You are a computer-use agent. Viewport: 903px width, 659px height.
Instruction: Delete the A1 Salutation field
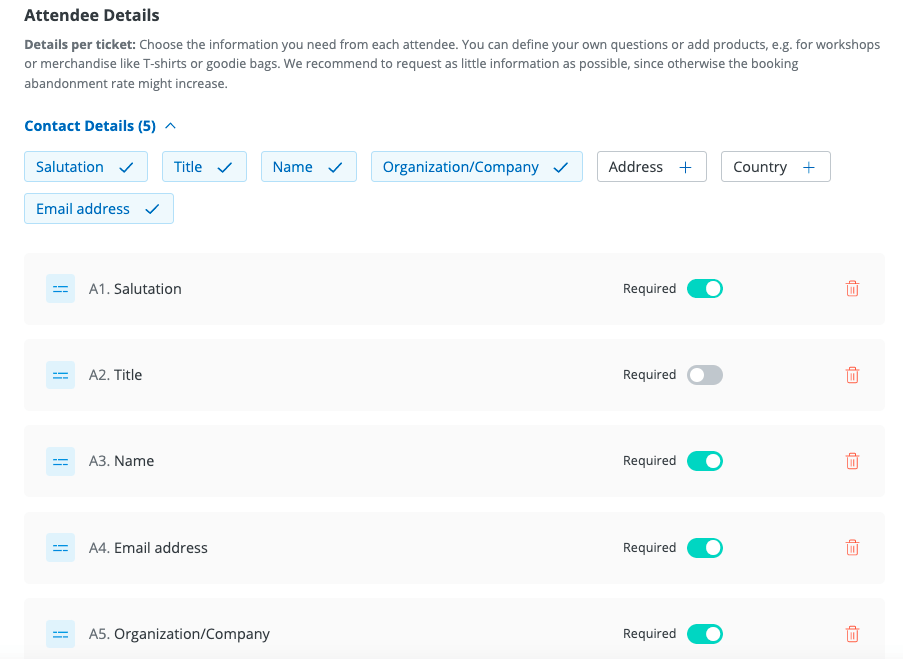(852, 289)
